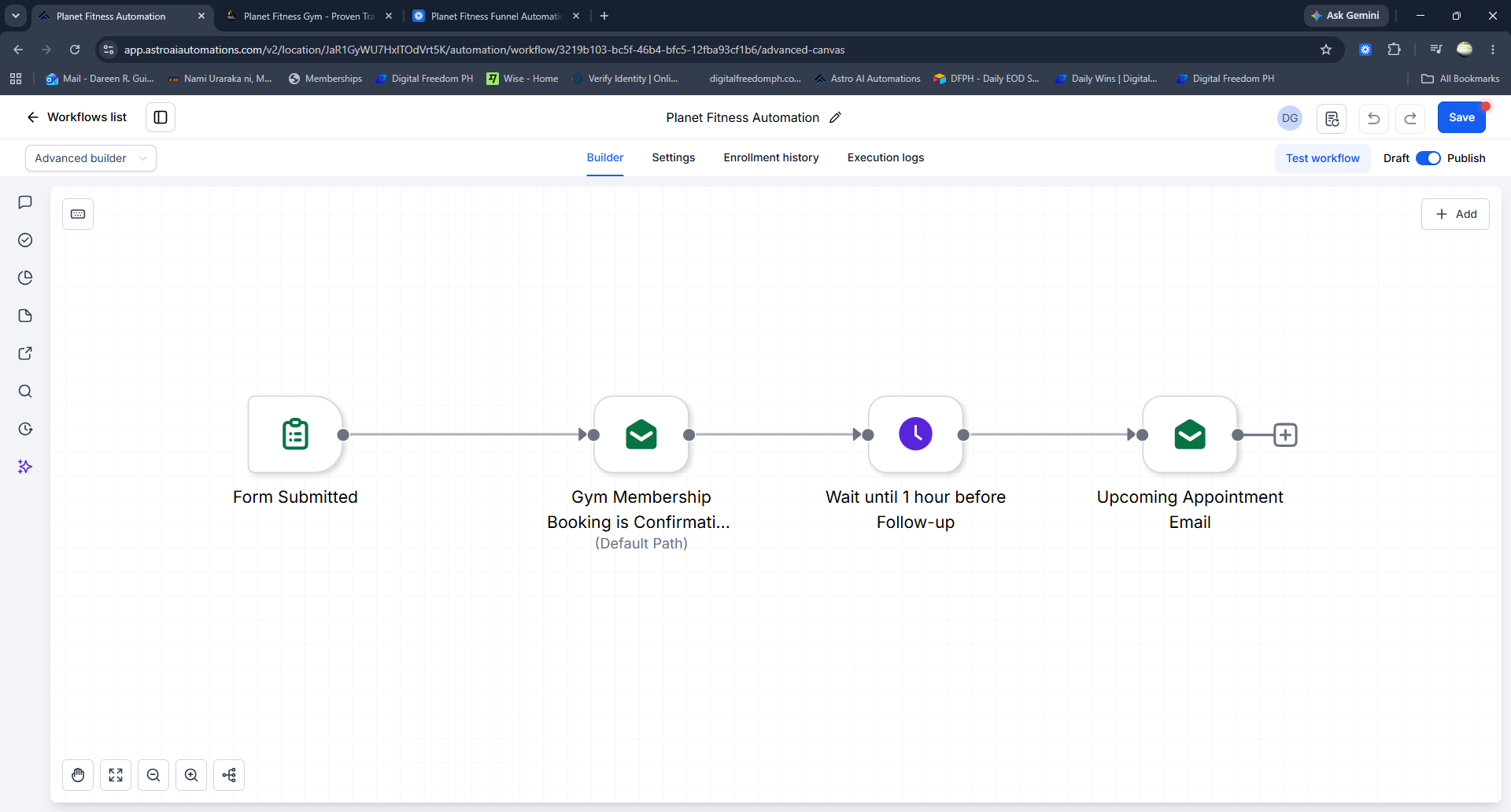
Task: Expand the tab search dropdown arrow
Action: coord(16,16)
